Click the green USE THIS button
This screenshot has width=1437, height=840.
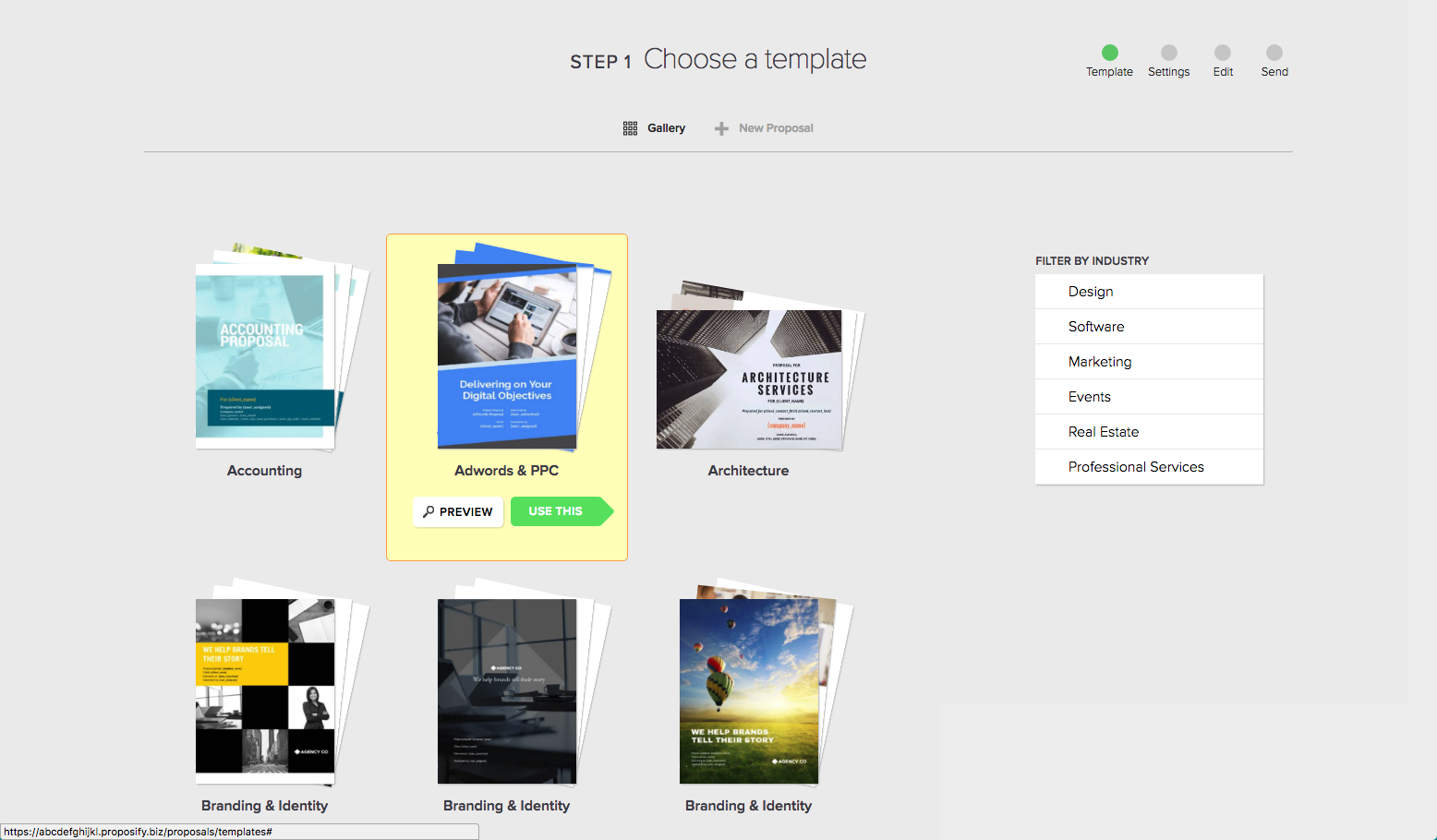coord(562,511)
